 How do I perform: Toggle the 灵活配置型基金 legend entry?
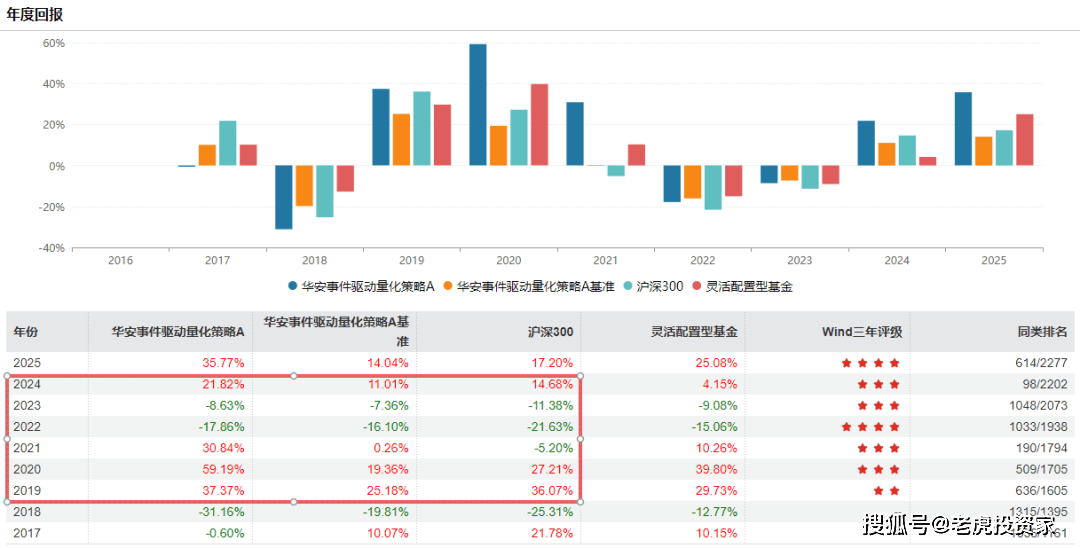743,286
